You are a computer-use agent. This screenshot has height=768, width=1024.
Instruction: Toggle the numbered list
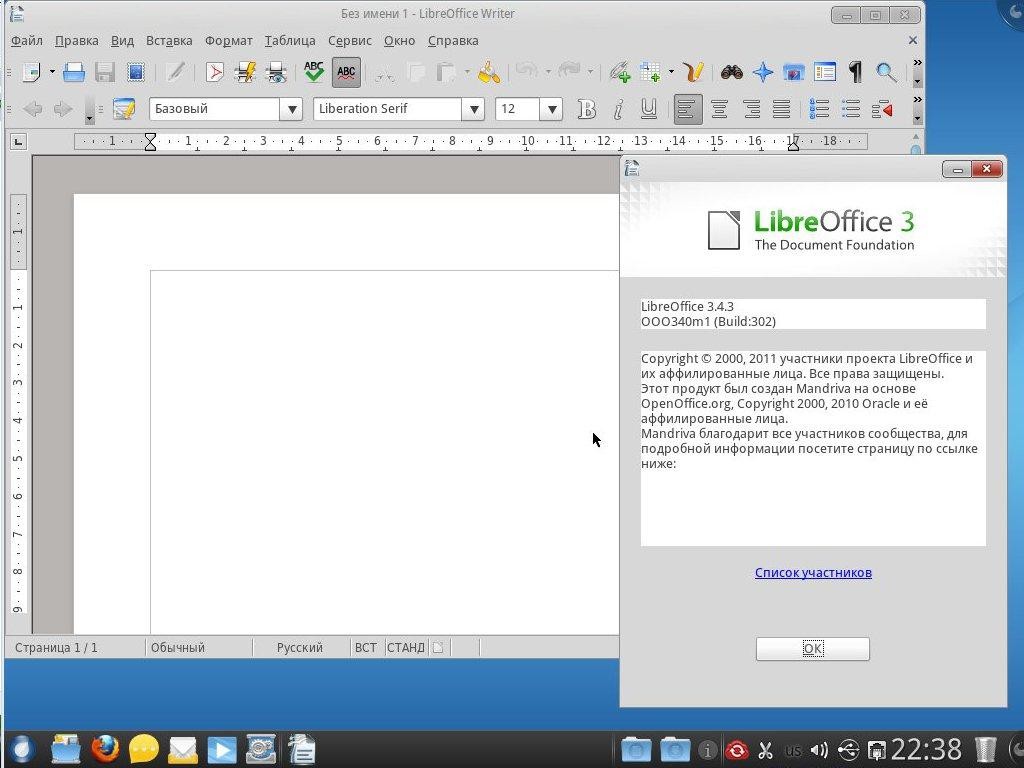pos(819,109)
